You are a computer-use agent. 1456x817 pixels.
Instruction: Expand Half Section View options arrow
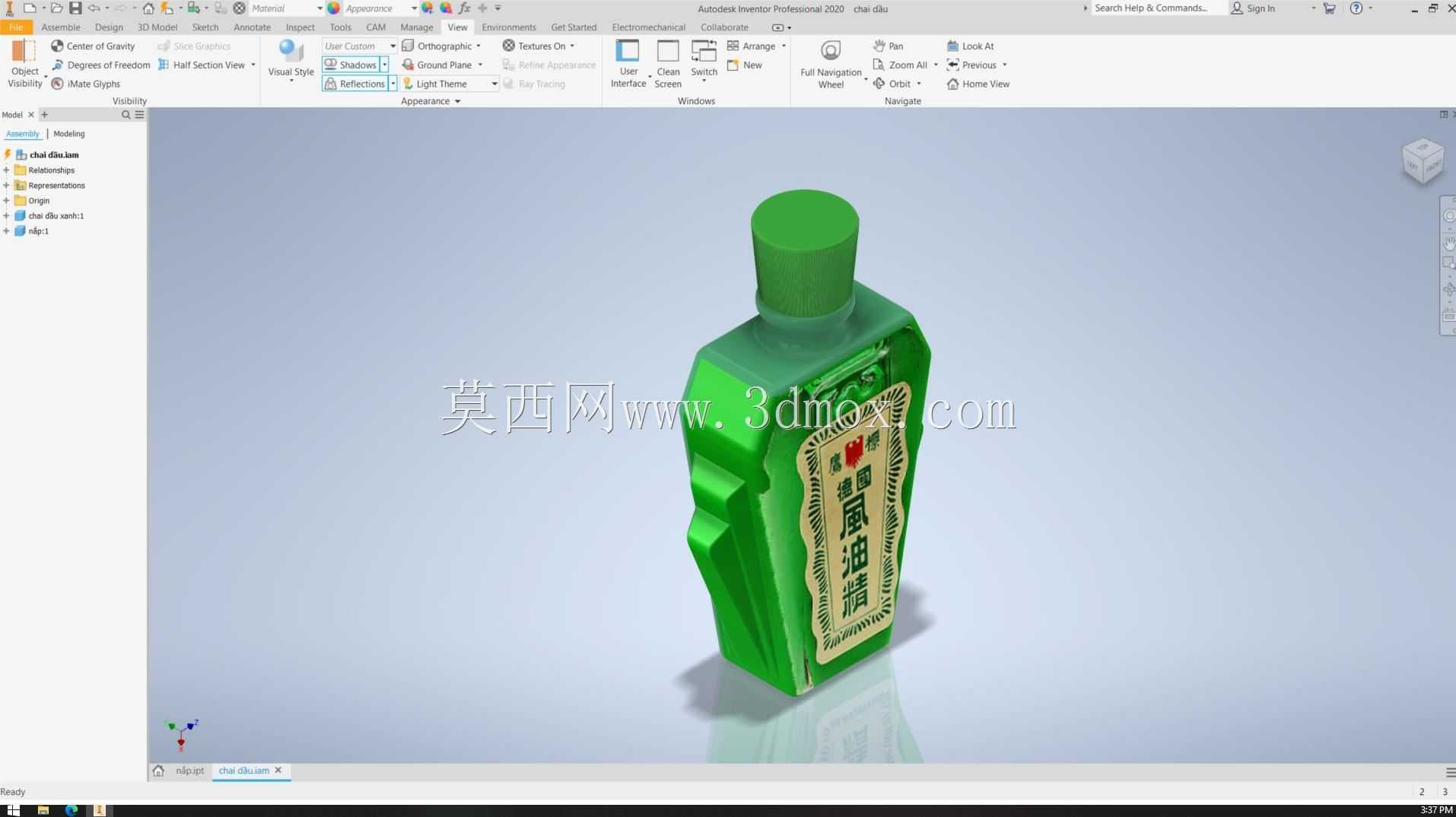click(x=253, y=65)
